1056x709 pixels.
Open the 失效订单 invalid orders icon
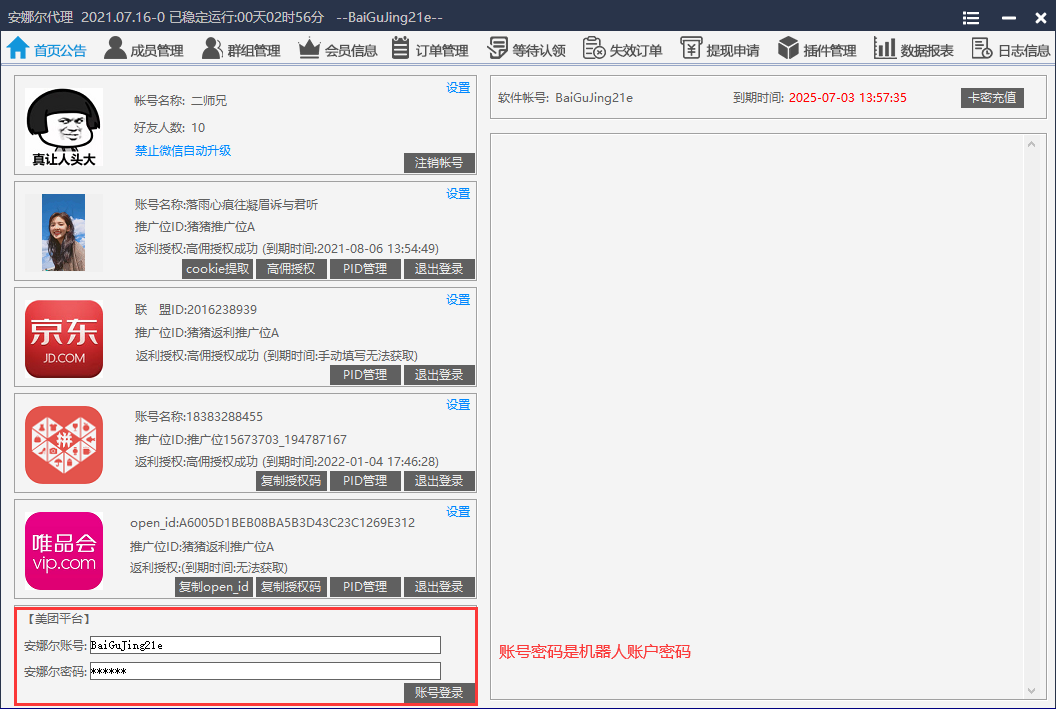tap(594, 48)
